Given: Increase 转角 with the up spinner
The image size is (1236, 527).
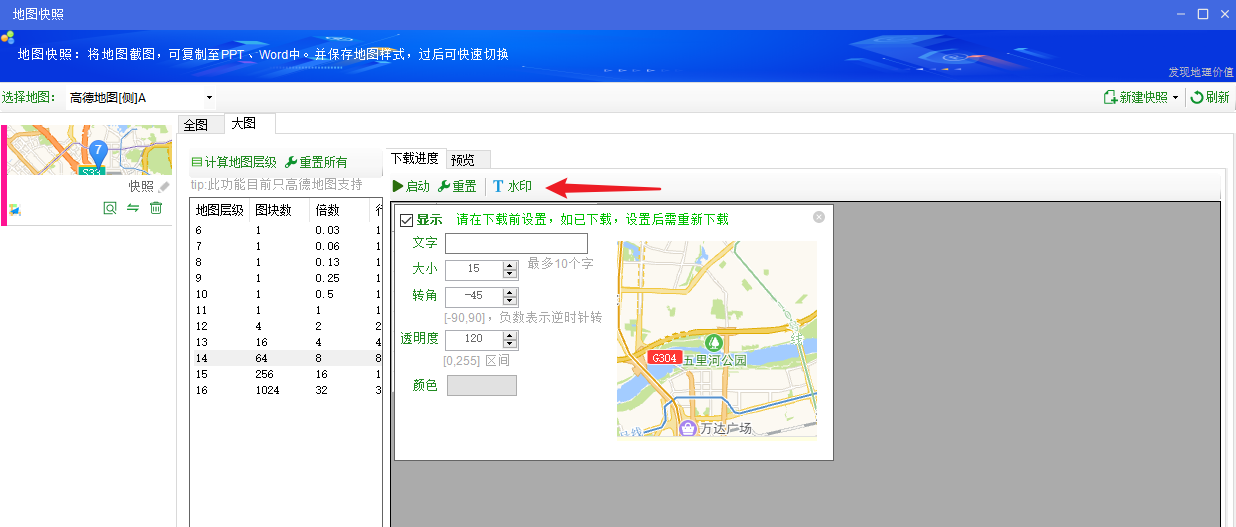Looking at the screenshot, I should 510,292.
